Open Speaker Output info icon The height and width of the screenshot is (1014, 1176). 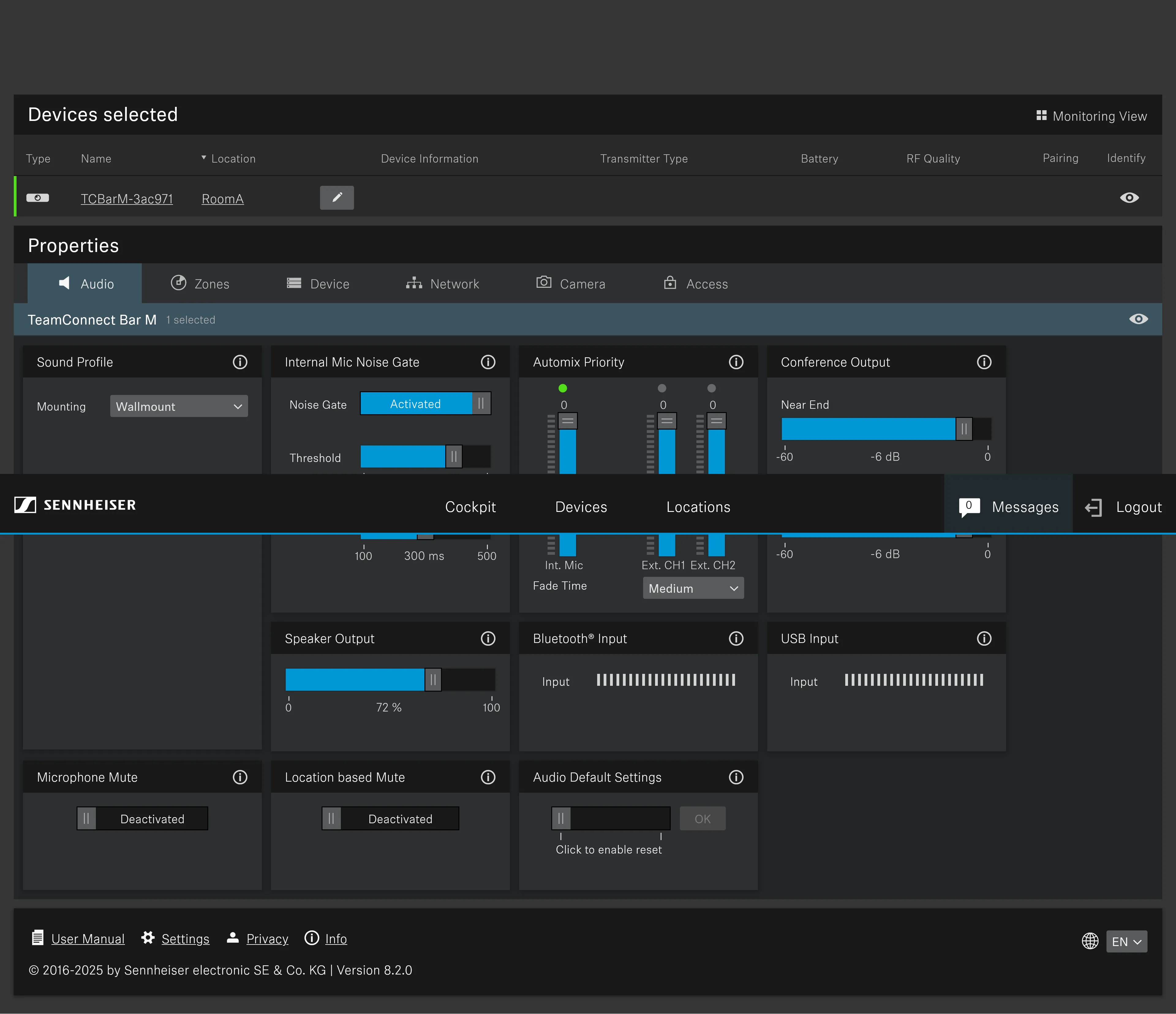[x=488, y=638]
